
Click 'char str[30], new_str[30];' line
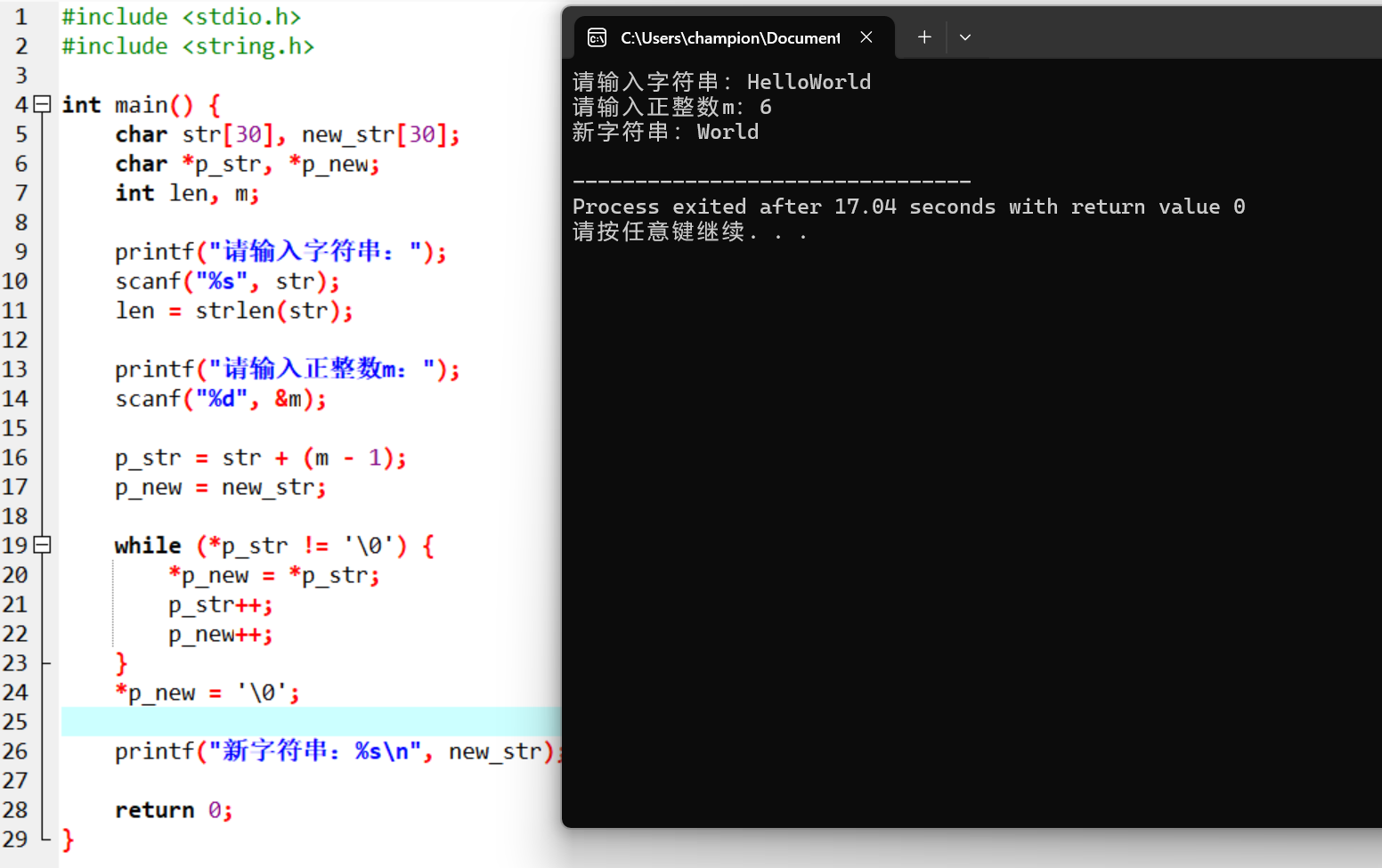[288, 134]
